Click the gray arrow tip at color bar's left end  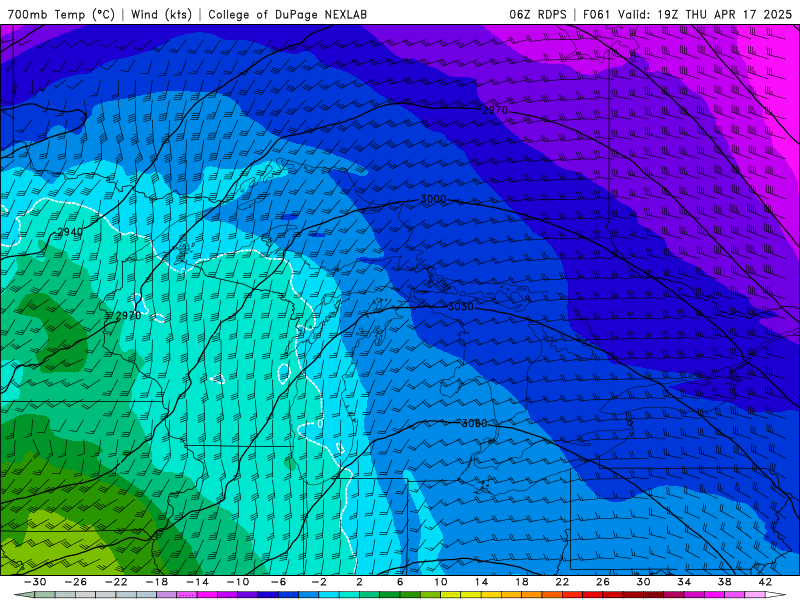(23, 595)
